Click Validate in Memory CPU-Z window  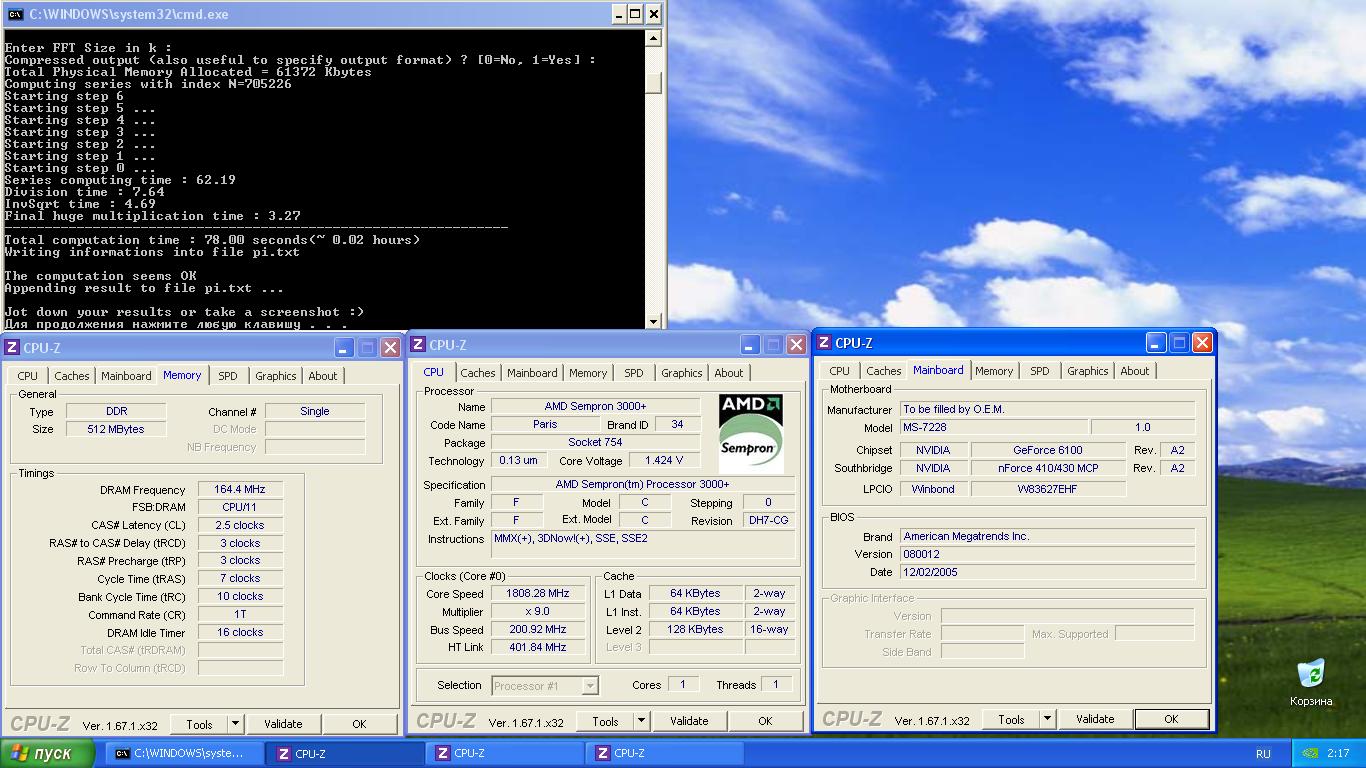[x=283, y=724]
